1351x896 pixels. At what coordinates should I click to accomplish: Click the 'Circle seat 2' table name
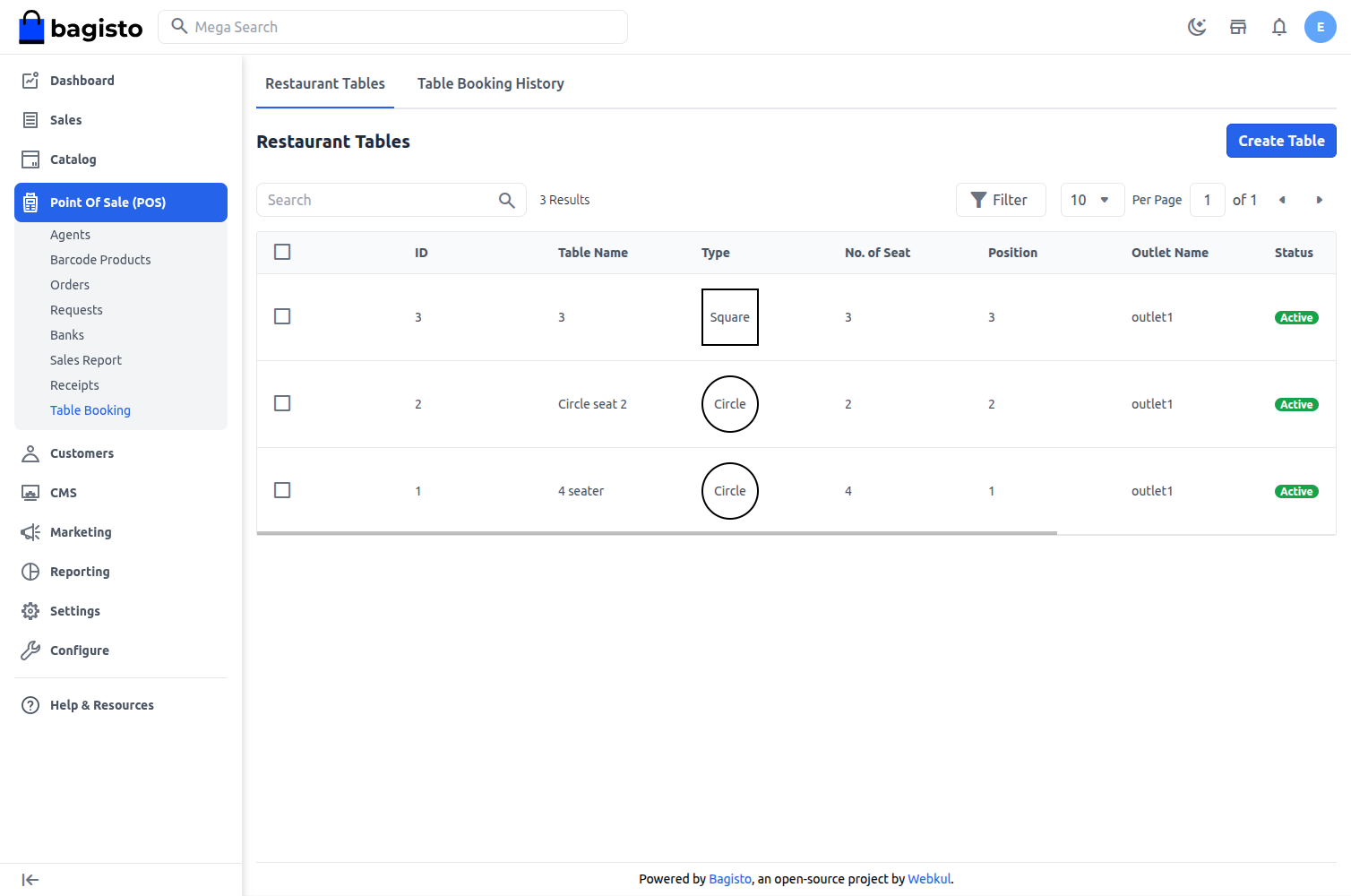point(592,404)
